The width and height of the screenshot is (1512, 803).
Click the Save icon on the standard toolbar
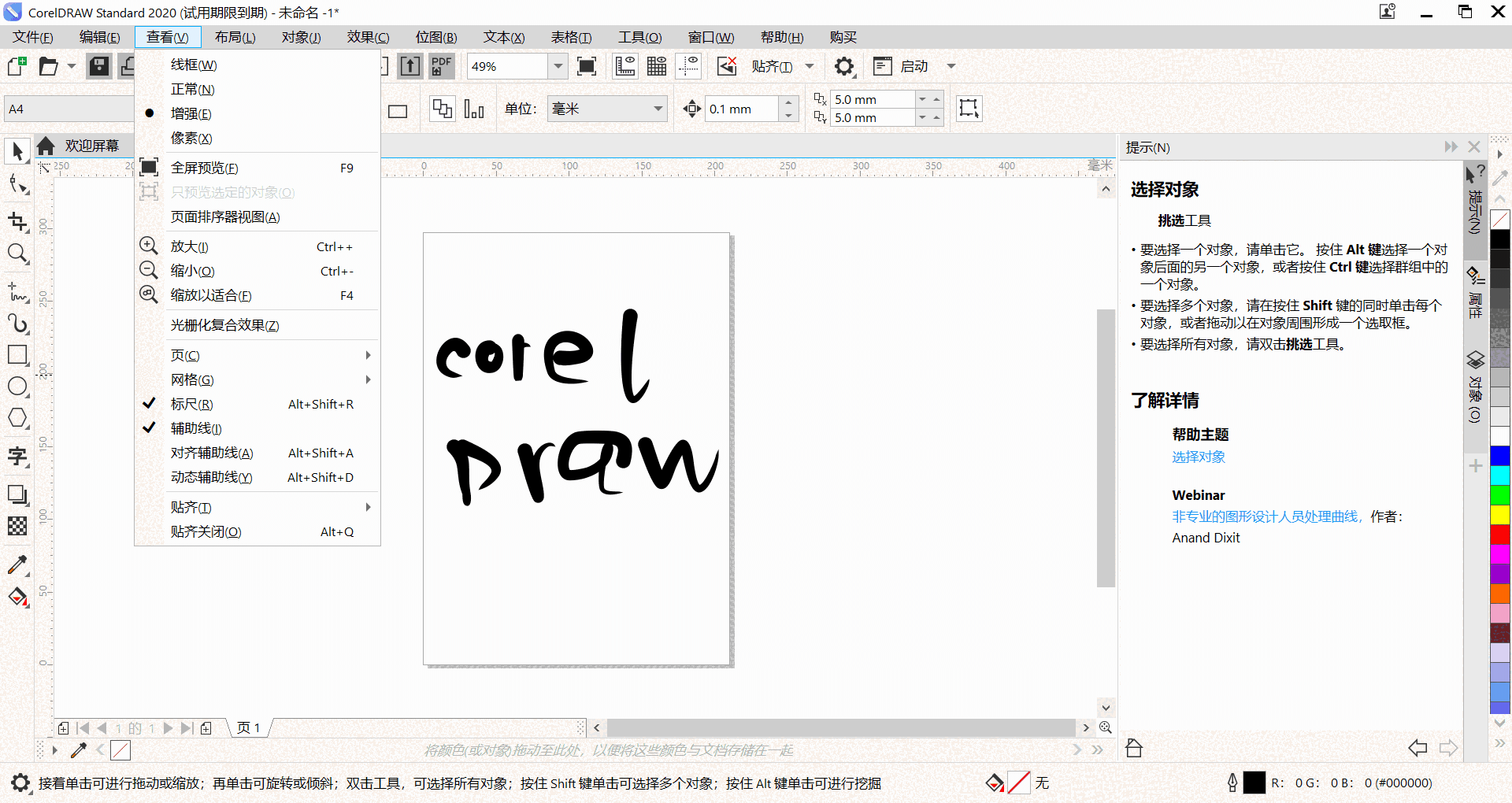pyautogui.click(x=98, y=66)
